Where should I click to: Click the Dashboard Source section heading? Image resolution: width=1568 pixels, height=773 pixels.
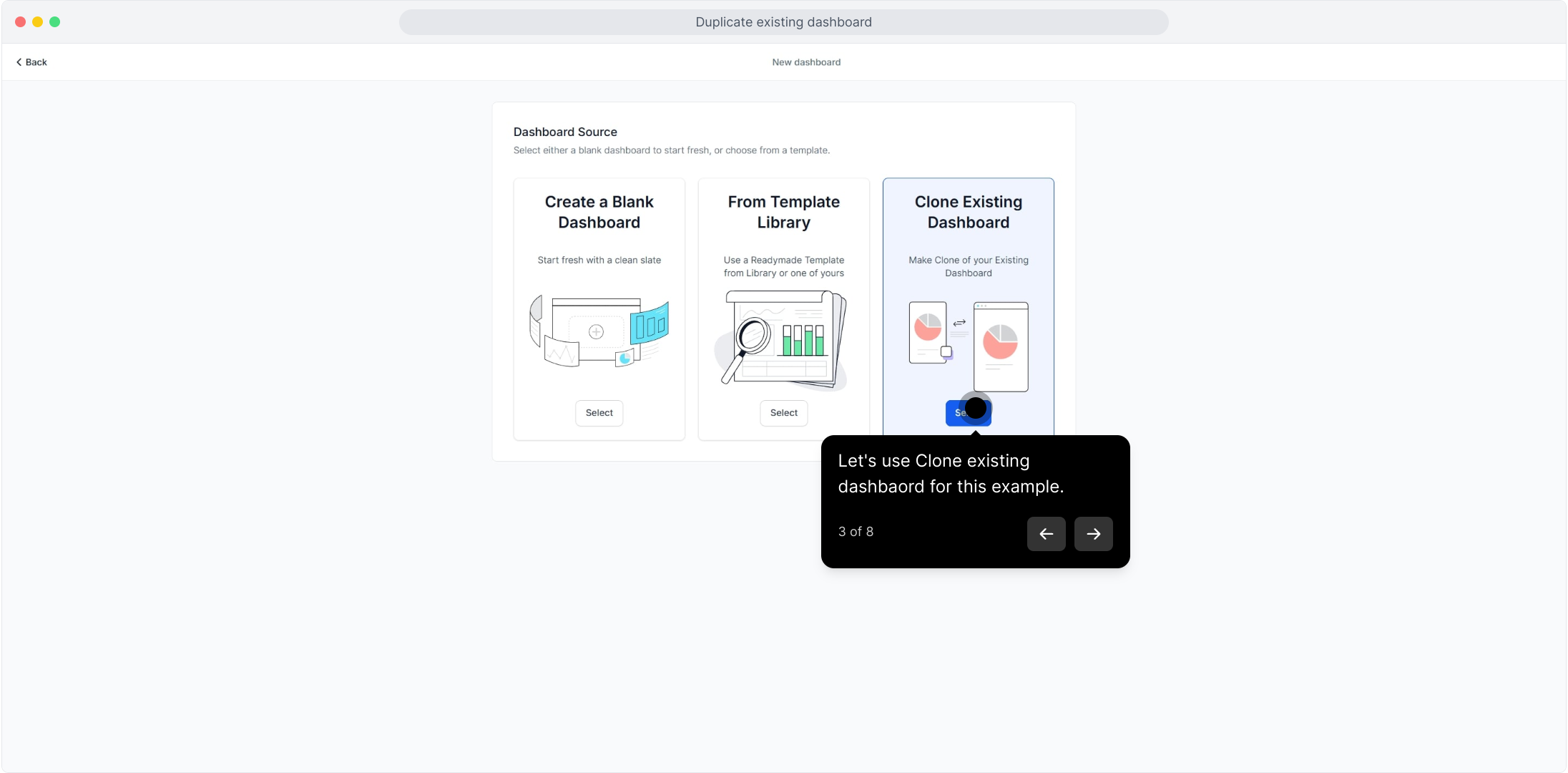point(565,132)
